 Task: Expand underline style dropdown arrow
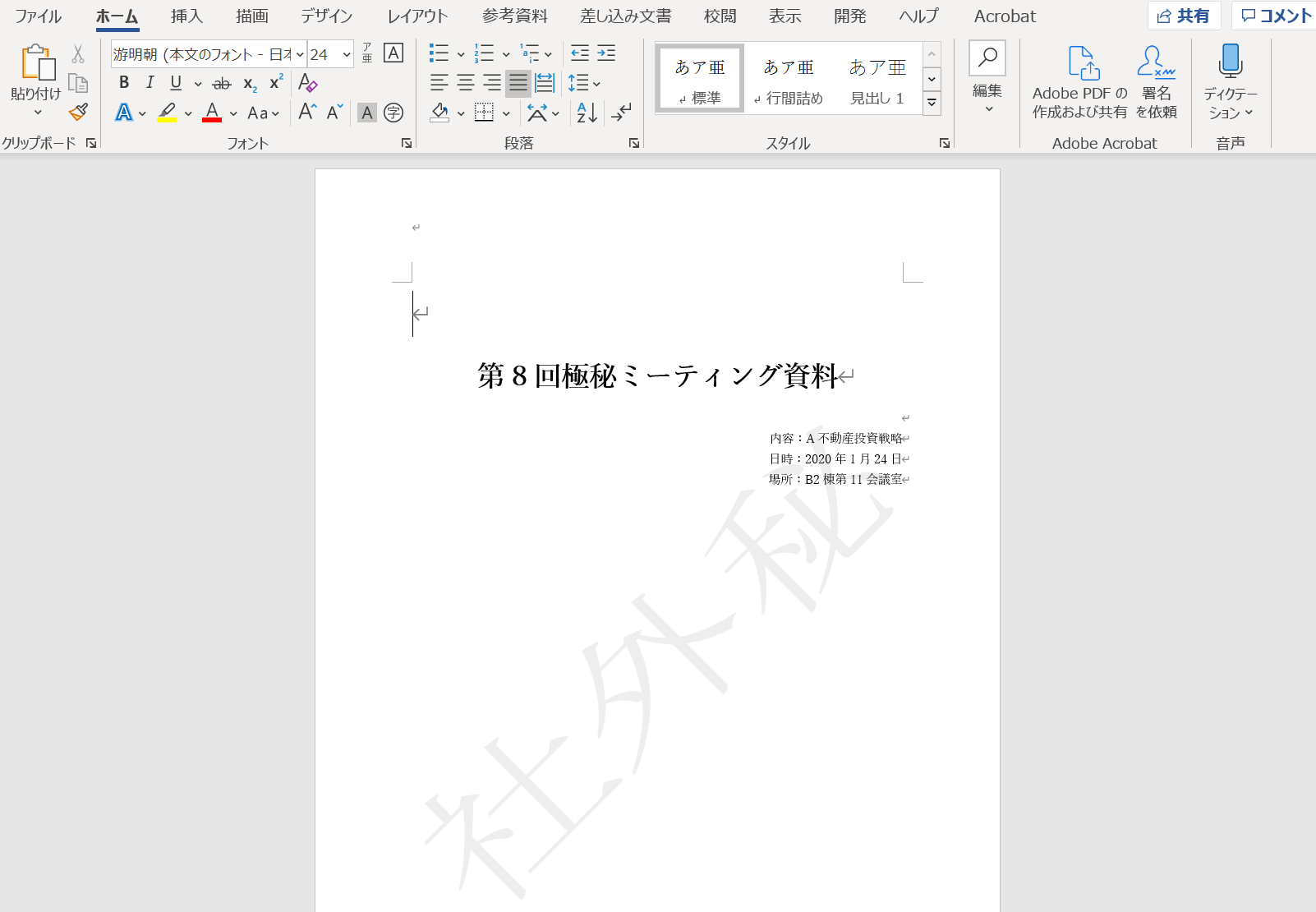[x=197, y=84]
